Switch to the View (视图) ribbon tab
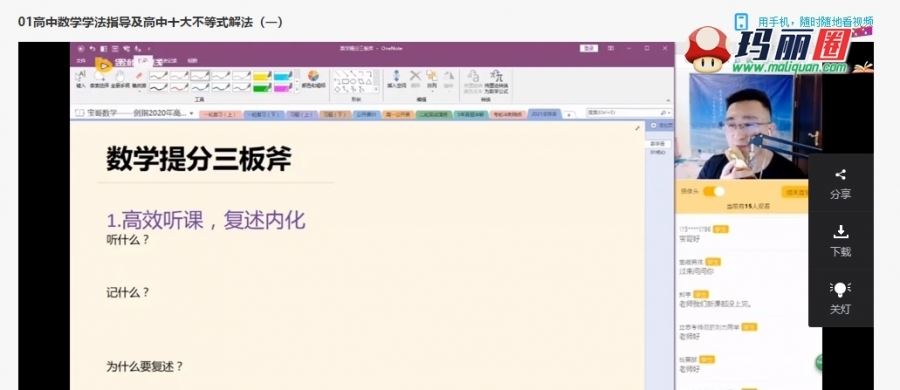 point(193,60)
